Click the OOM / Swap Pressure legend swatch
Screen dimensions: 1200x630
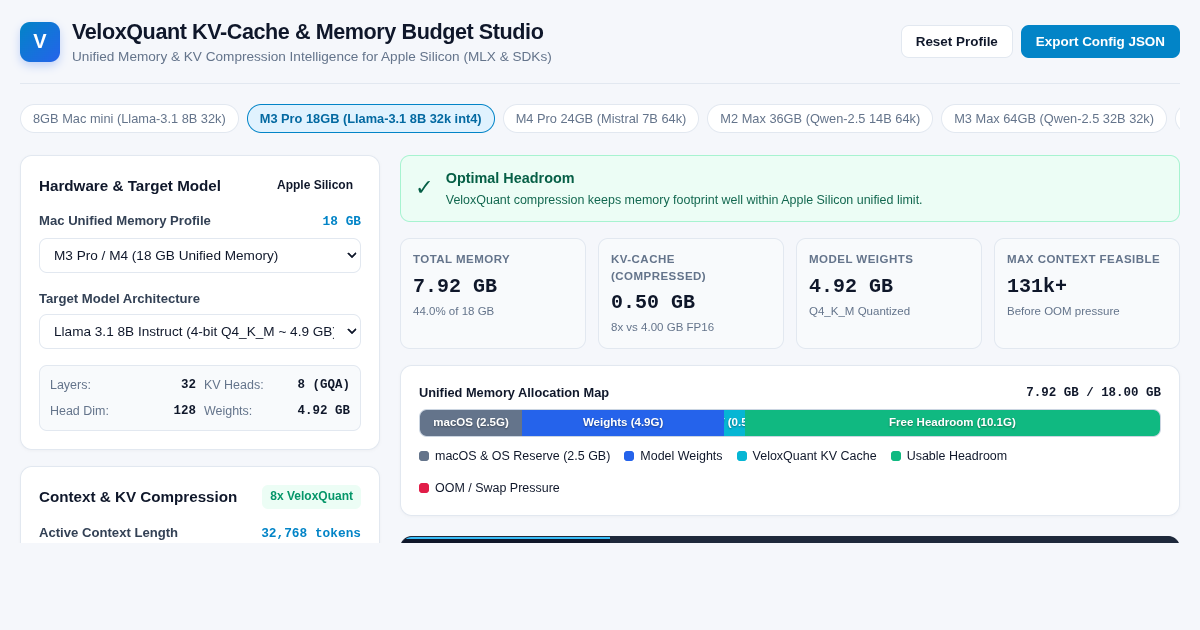pos(424,488)
